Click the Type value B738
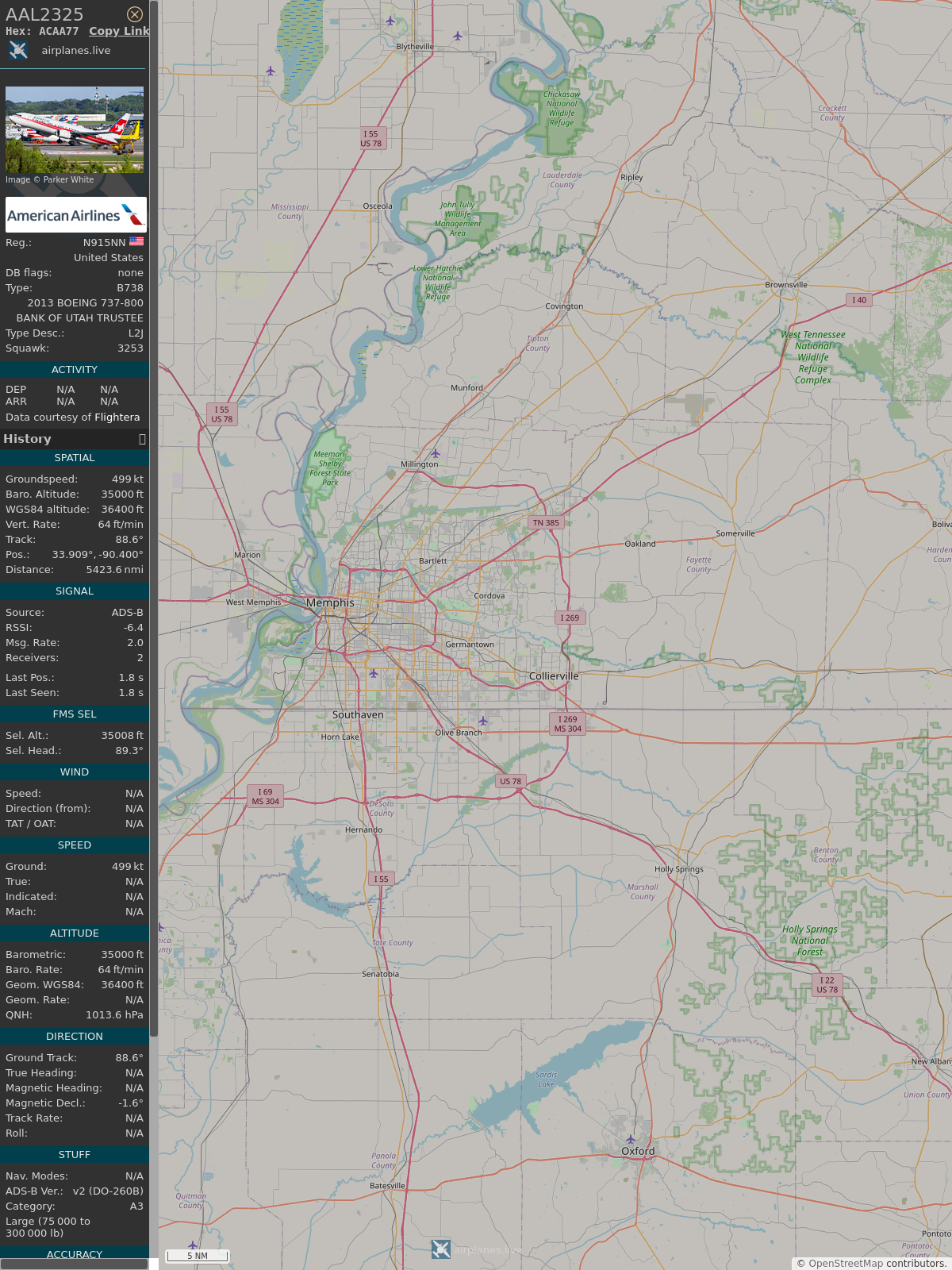The width and height of the screenshot is (952, 1270). [x=130, y=288]
